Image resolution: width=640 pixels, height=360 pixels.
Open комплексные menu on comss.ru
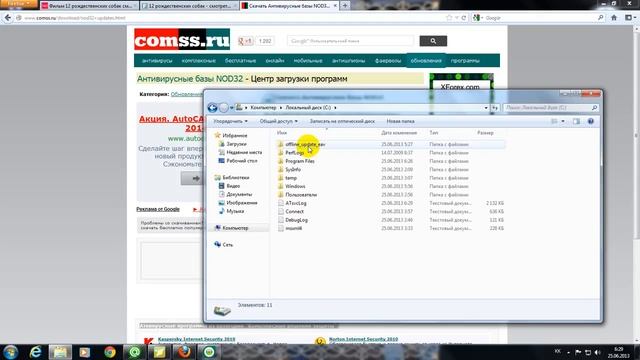pos(199,60)
